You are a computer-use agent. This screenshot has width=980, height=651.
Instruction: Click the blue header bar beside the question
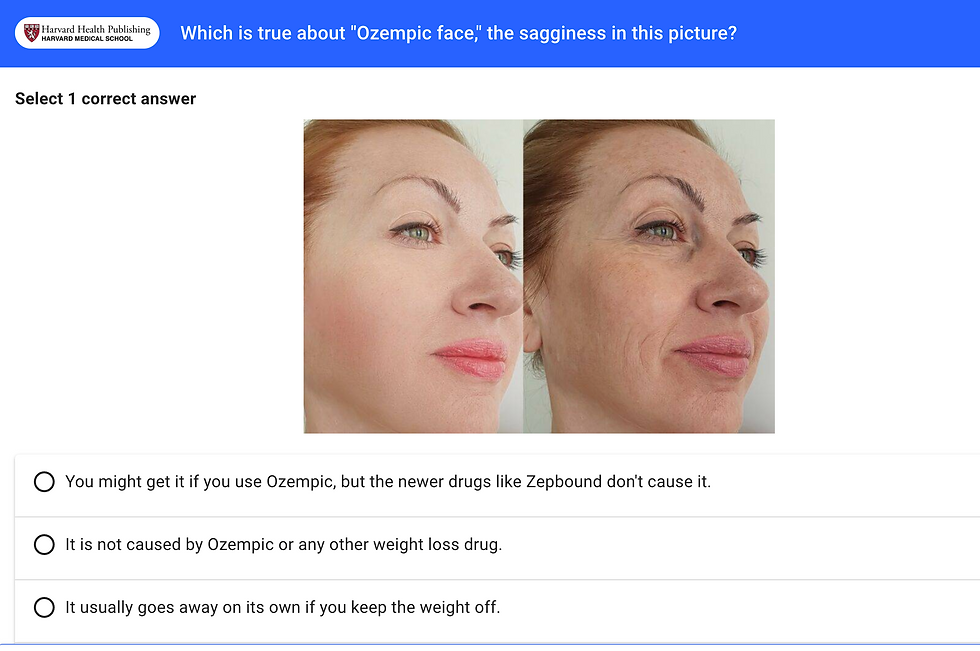click(x=856, y=33)
